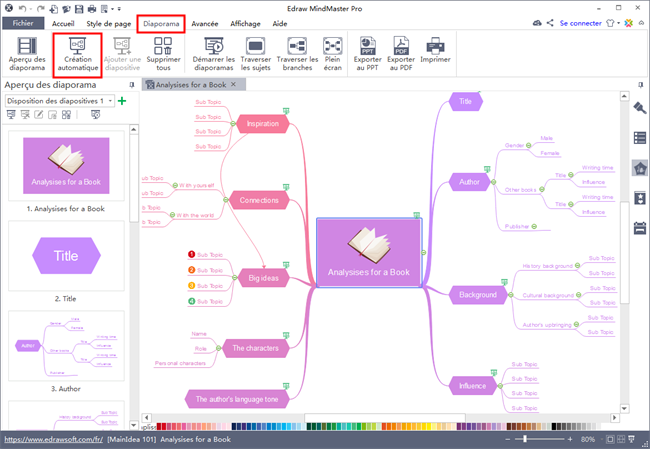The height and width of the screenshot is (449, 650).
Task: Open the Aperçu des diaporama ribbon tool
Action: [x=27, y=54]
